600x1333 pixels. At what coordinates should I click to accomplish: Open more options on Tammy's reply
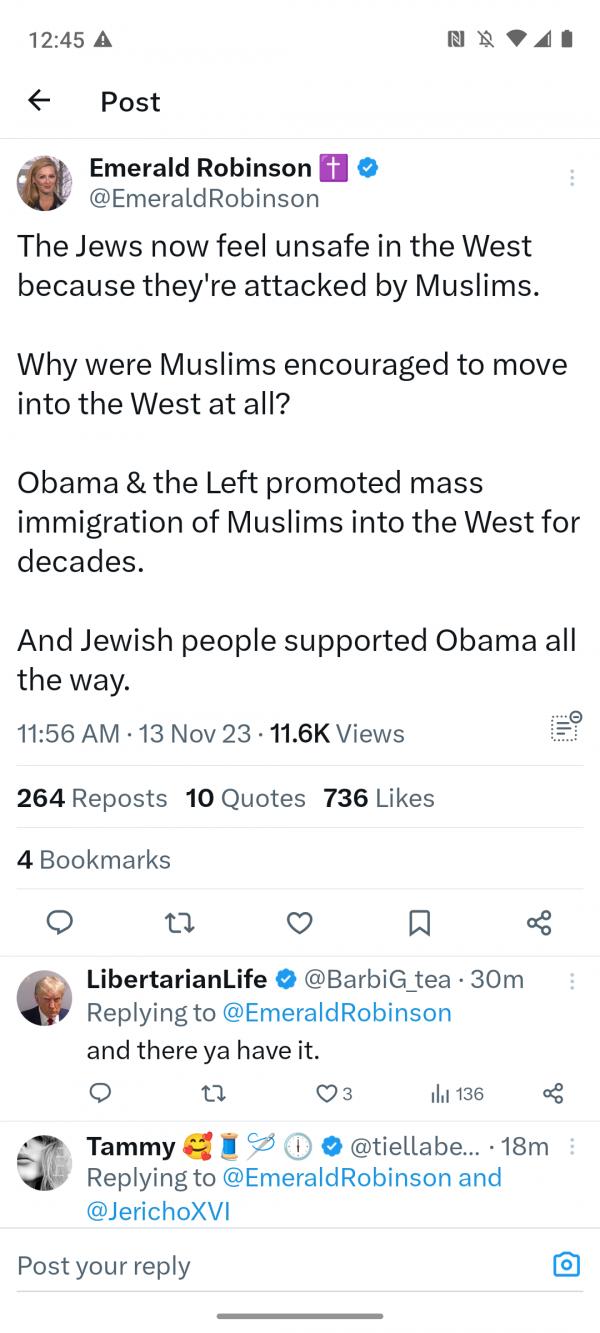(x=571, y=1146)
